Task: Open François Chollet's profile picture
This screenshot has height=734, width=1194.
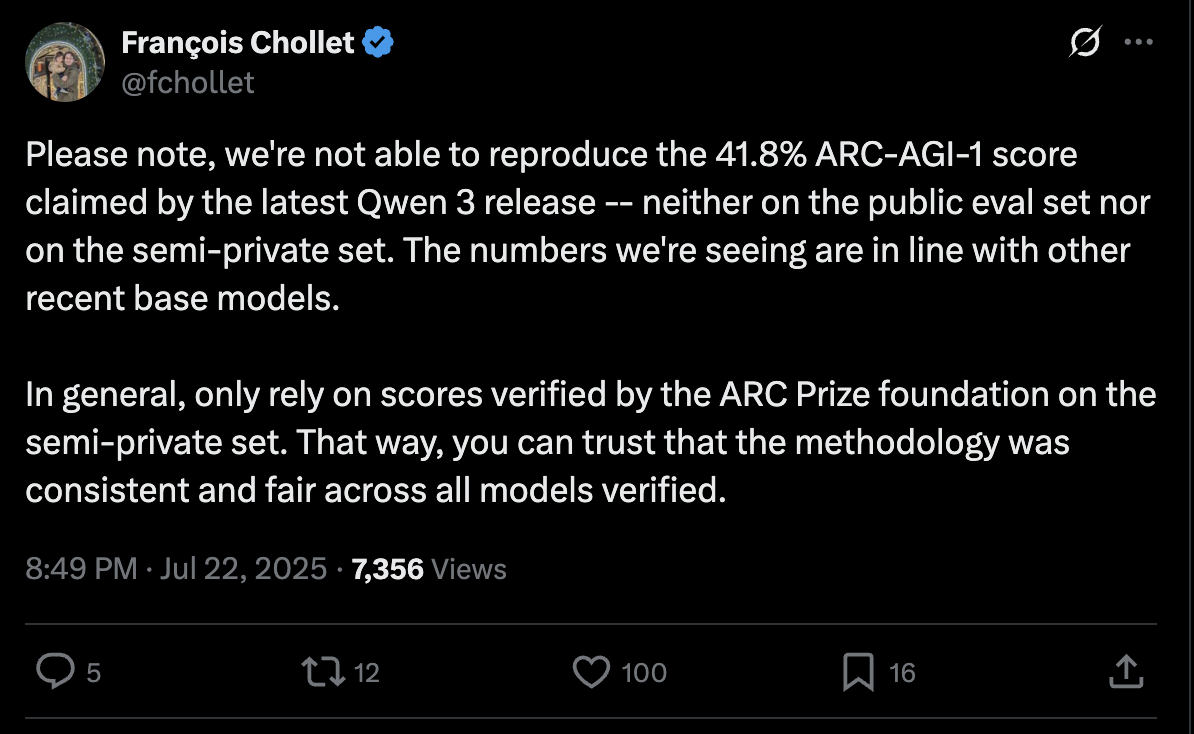Action: [x=64, y=62]
